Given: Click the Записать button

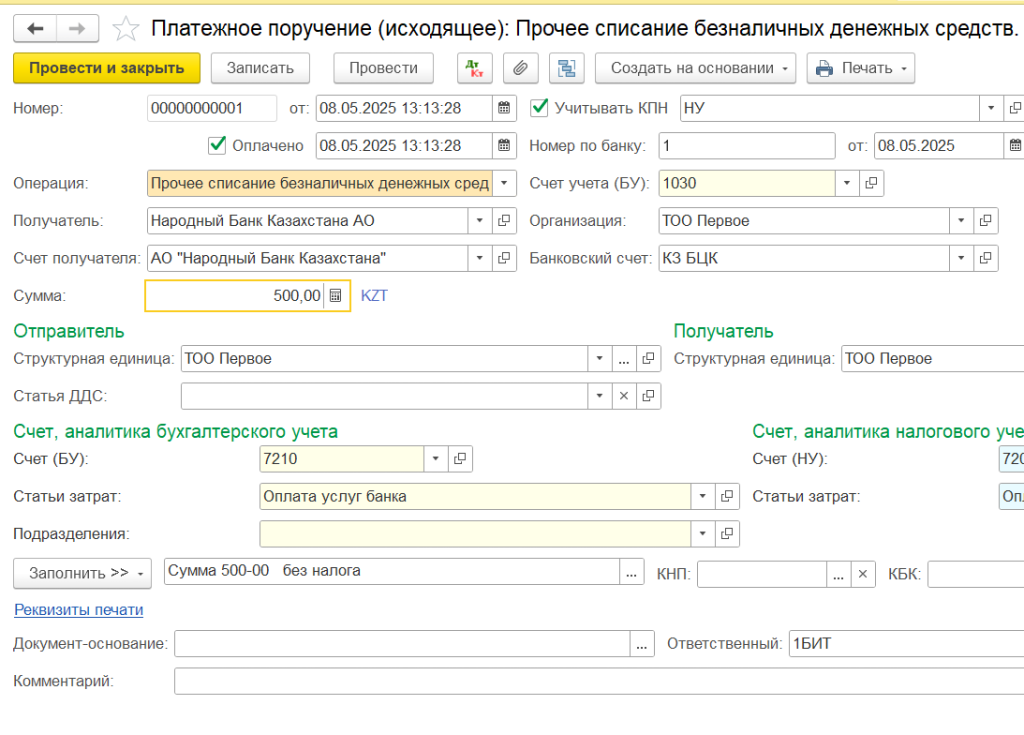Looking at the screenshot, I should click(260, 68).
